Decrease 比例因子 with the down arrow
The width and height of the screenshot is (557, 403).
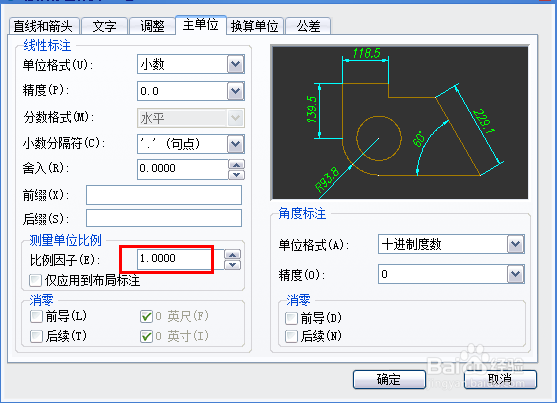click(x=233, y=264)
